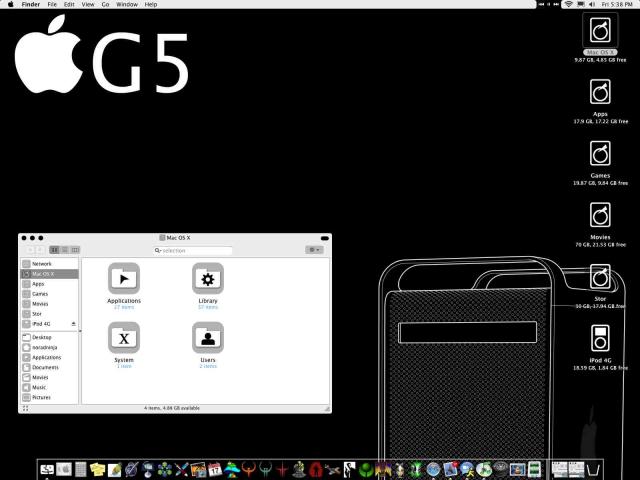
Task: Open the Displays menu bar icon
Action: click(x=580, y=4)
